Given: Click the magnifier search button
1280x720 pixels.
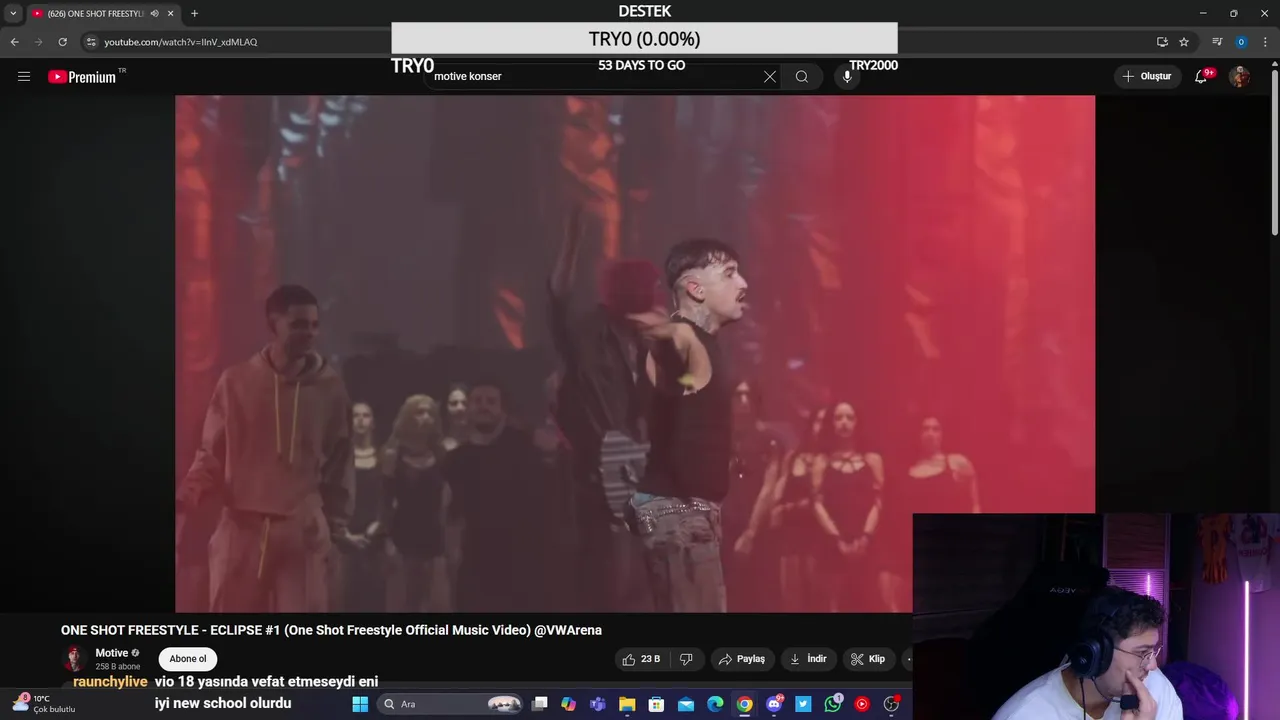Looking at the screenshot, I should click(802, 76).
